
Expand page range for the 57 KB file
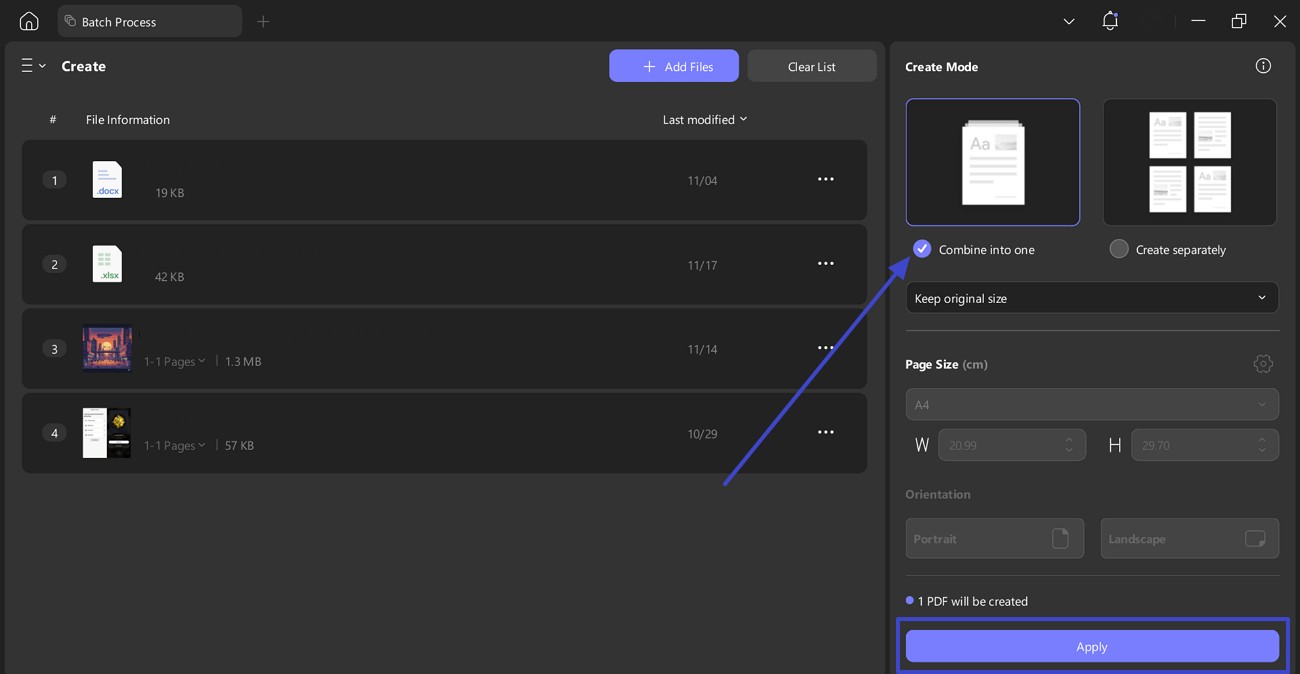[x=175, y=445]
